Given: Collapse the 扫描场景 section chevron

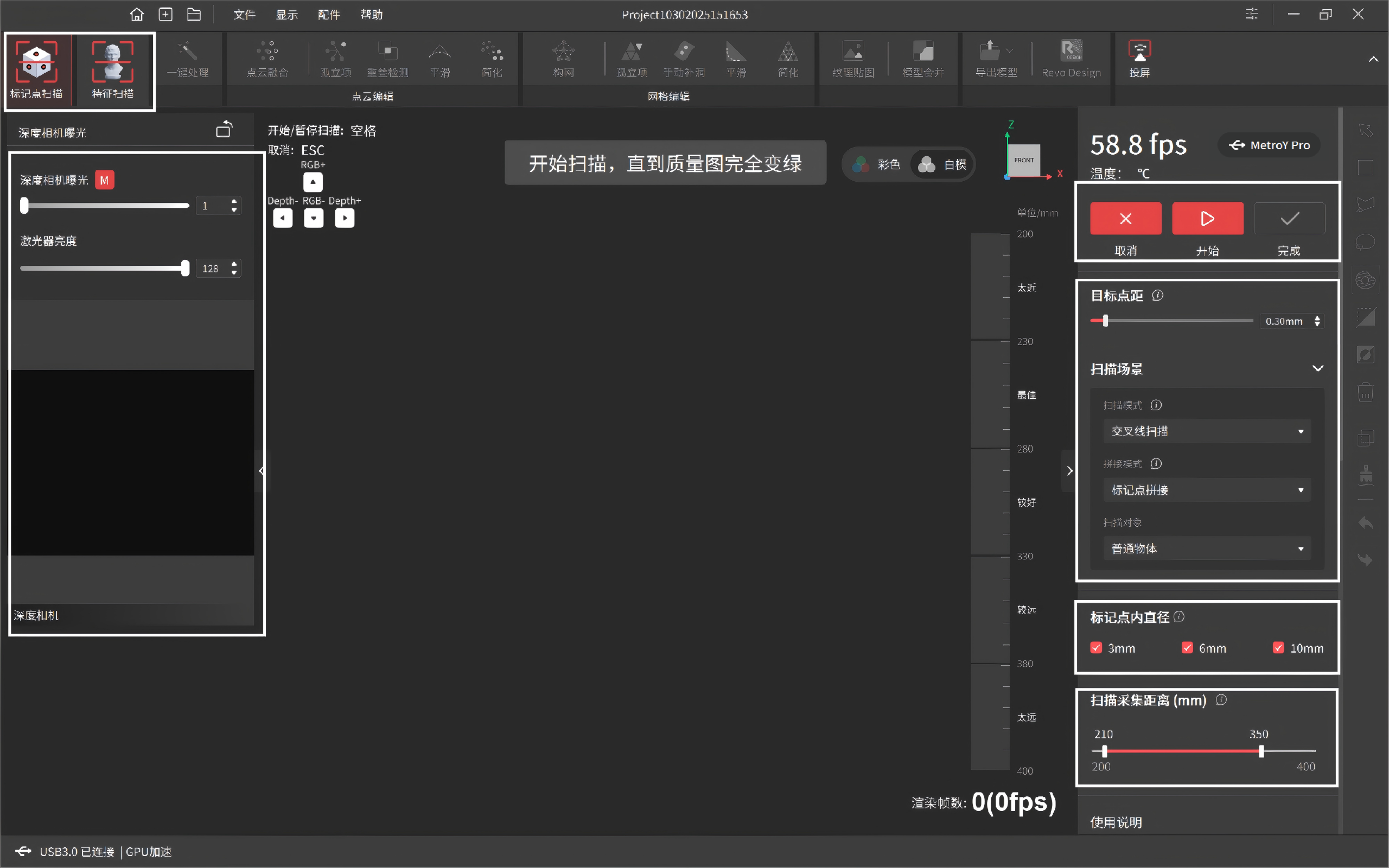Looking at the screenshot, I should point(1318,368).
